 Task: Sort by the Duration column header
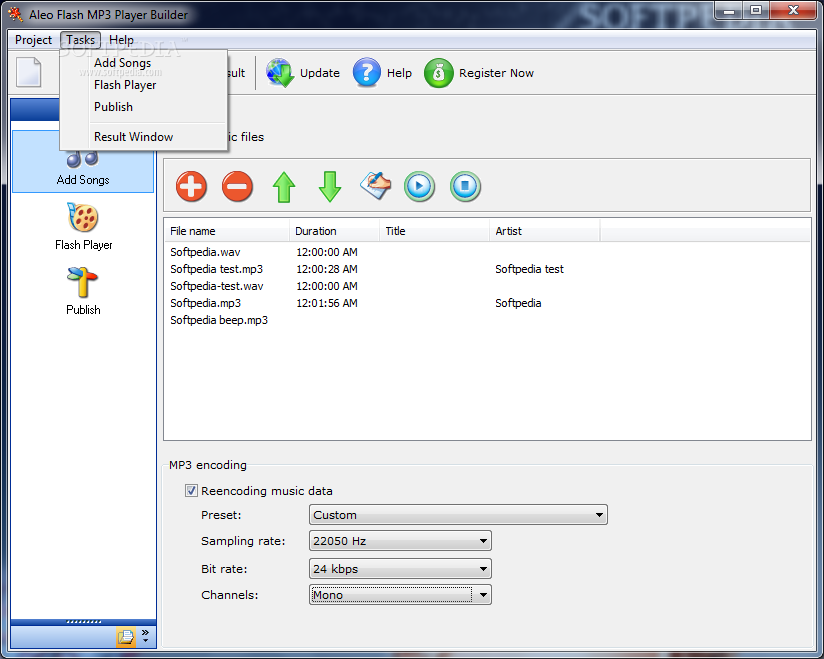(x=334, y=231)
